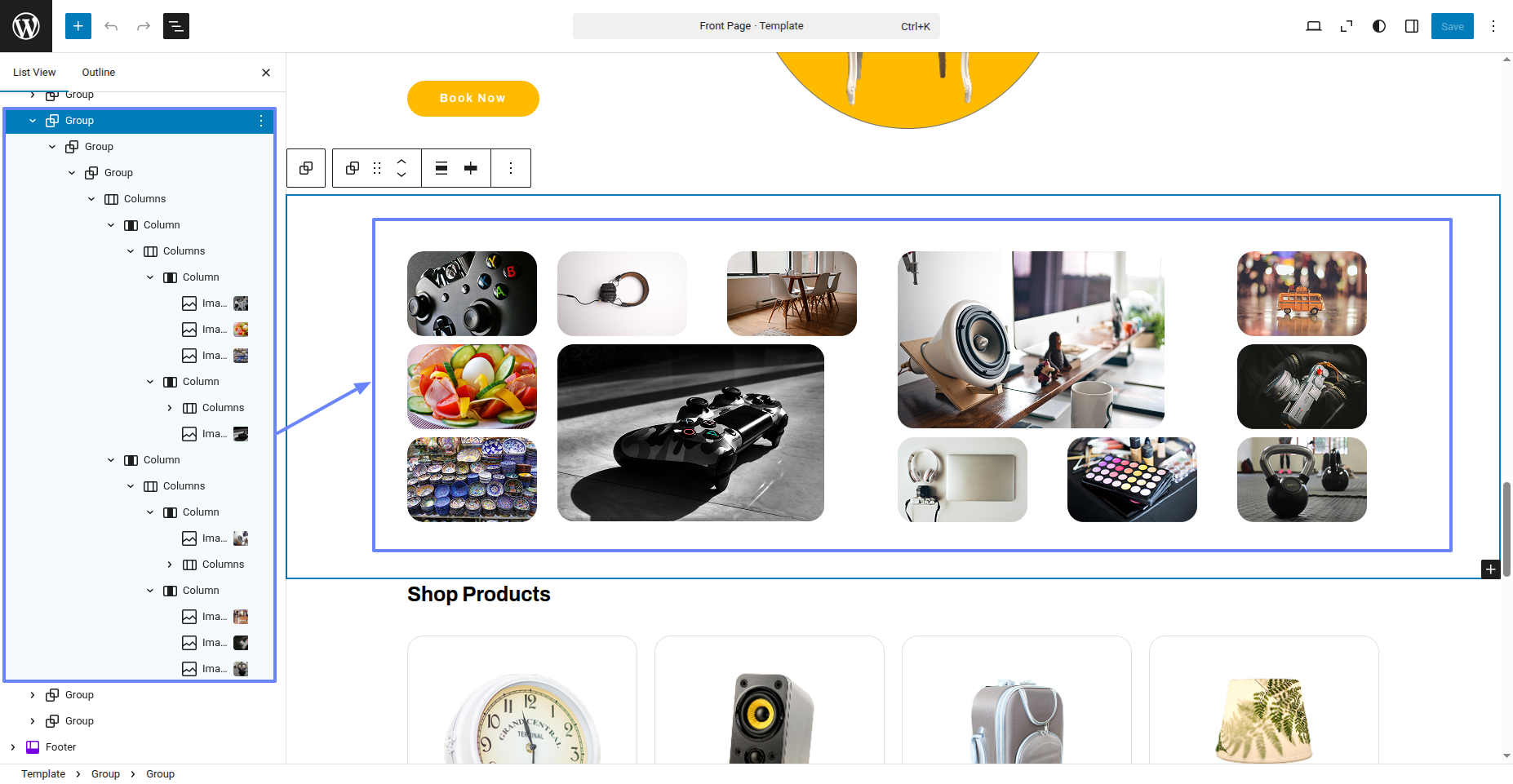Click the Save button

[1453, 26]
